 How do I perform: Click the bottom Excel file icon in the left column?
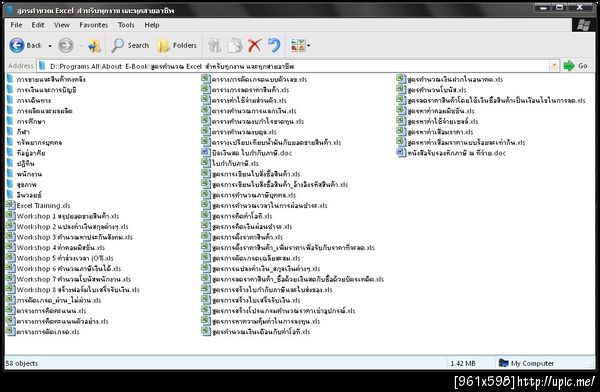pos(10,331)
